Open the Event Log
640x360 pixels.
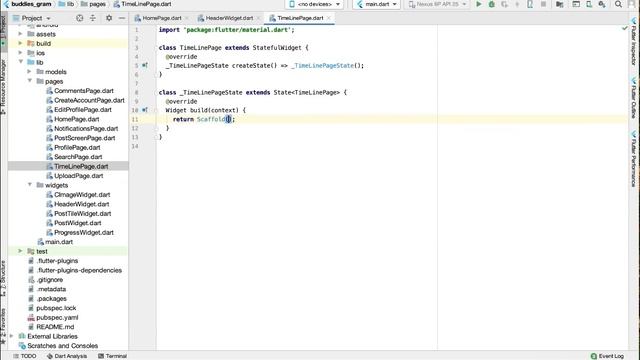click(607, 356)
